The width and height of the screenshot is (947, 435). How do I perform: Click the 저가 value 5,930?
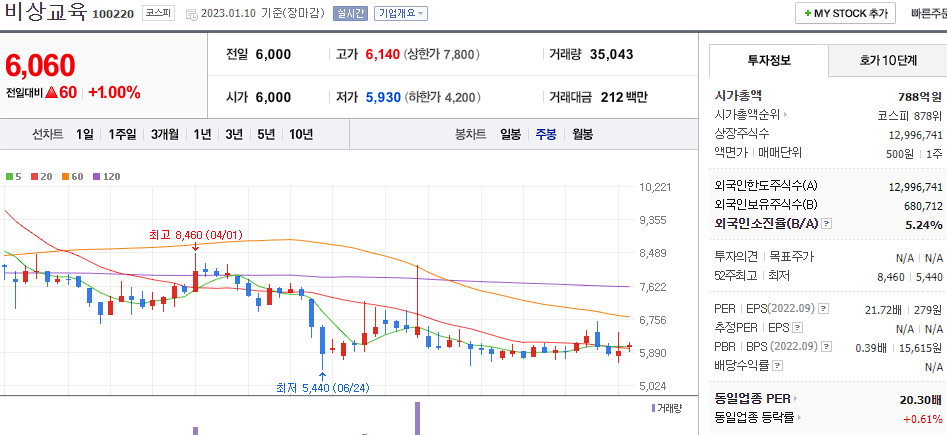coord(384,97)
